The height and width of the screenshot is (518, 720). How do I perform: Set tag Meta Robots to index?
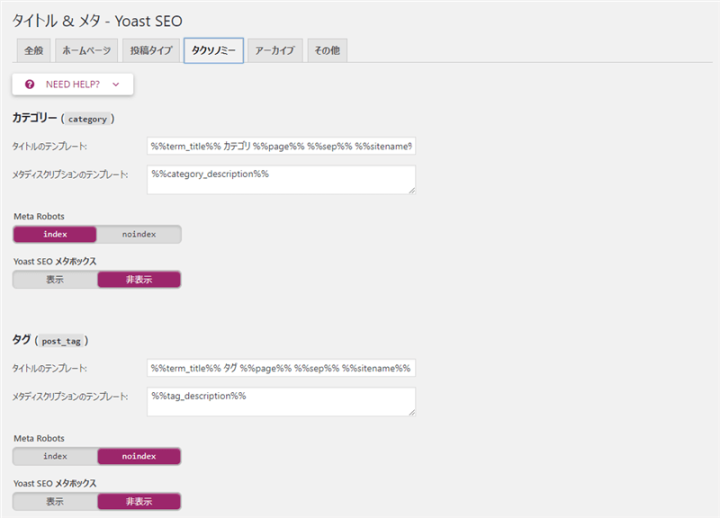point(55,456)
